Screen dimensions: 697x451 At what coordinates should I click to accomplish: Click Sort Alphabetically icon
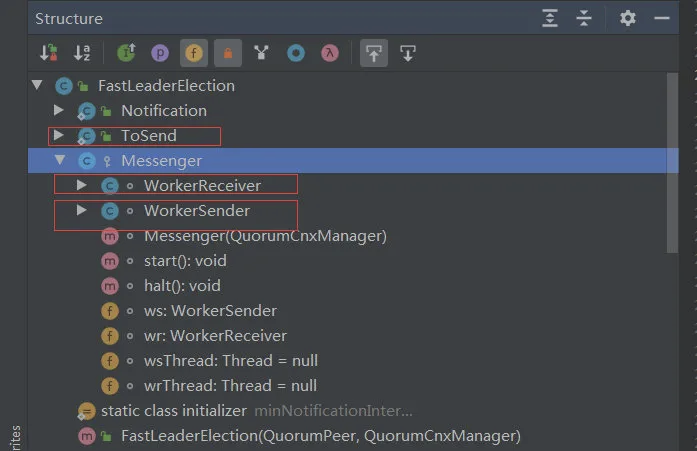tap(82, 53)
